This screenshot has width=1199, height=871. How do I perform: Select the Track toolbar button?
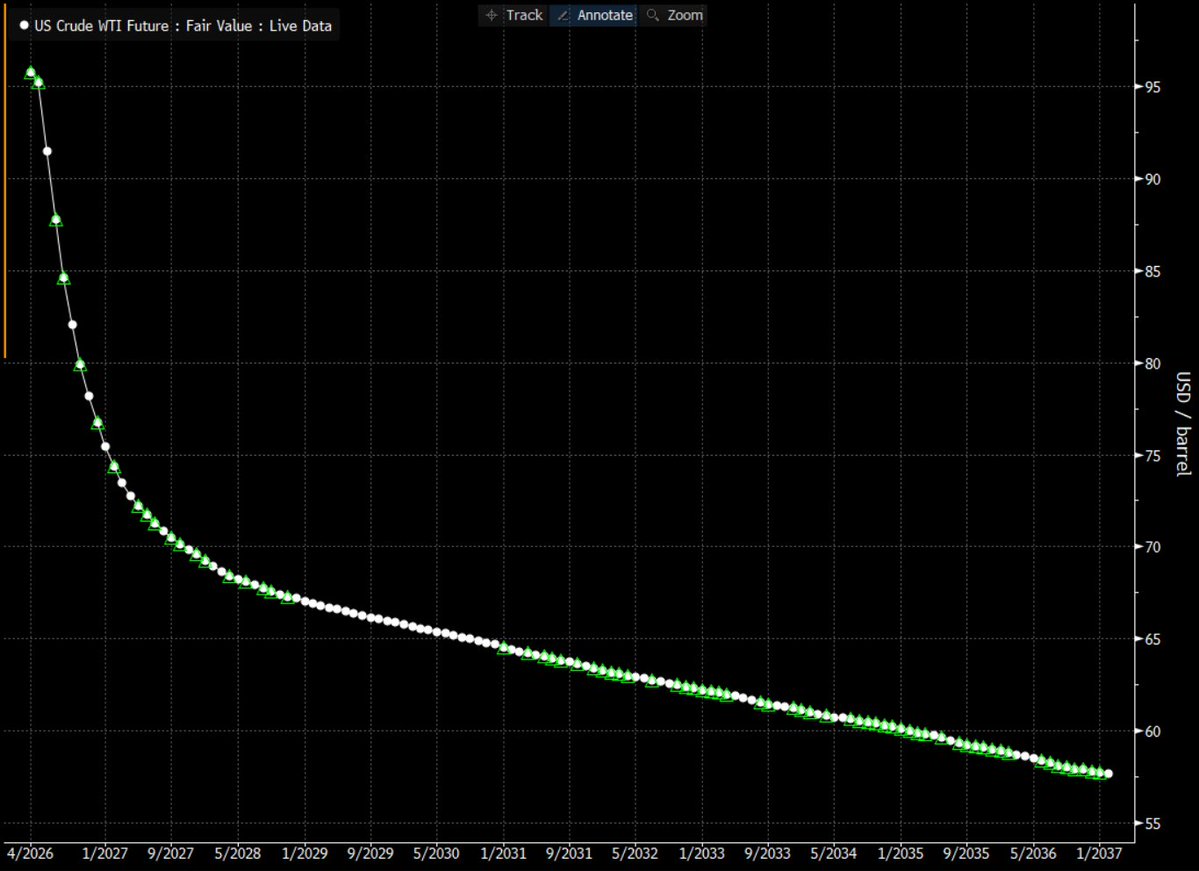point(514,15)
